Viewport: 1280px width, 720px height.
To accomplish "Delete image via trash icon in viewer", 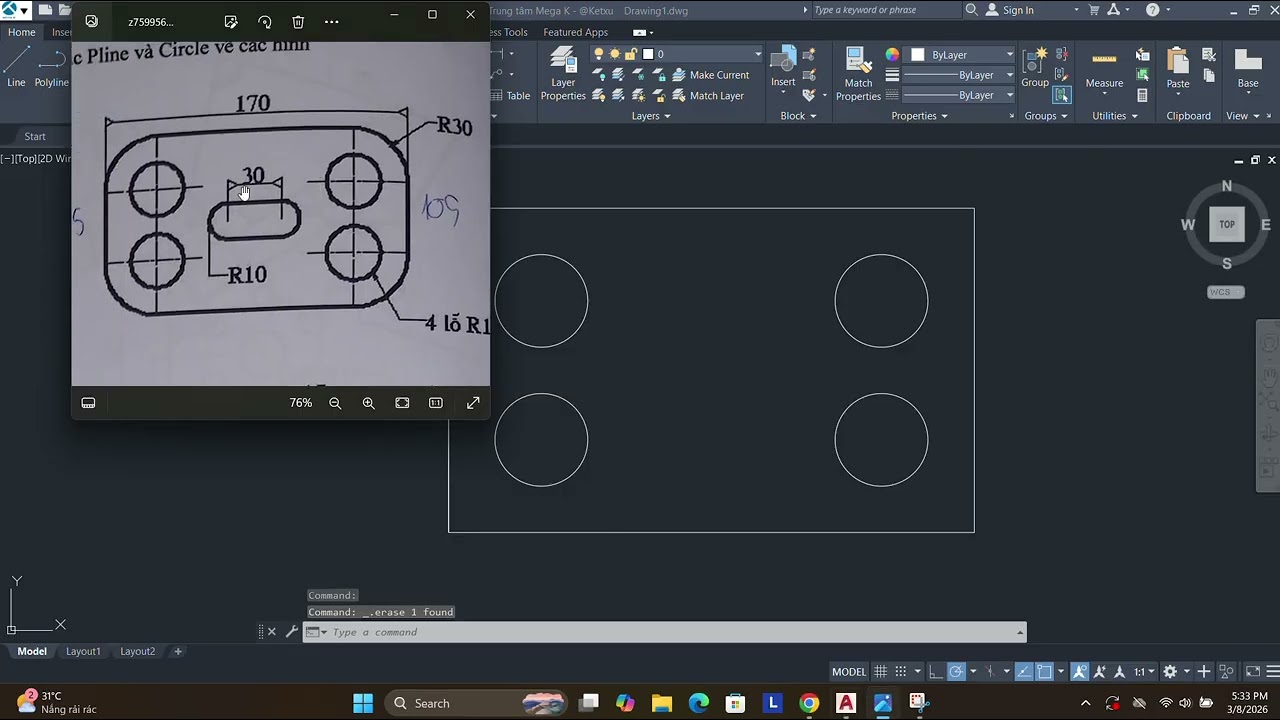I will pos(298,21).
